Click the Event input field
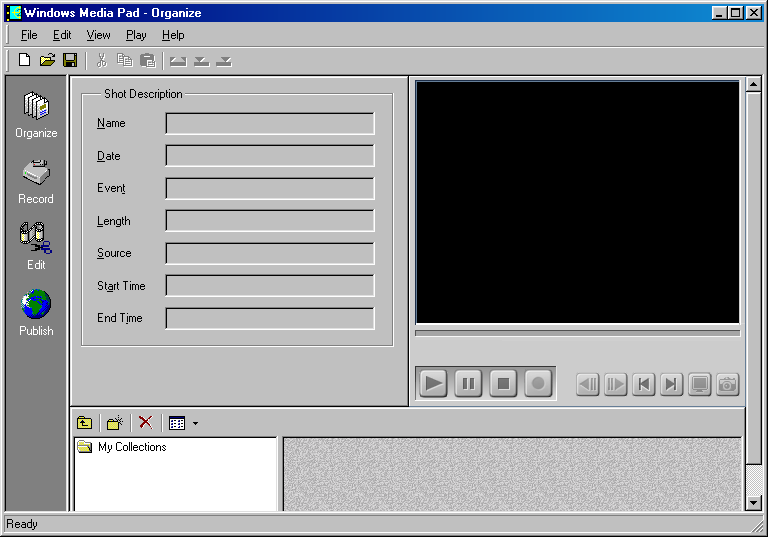The height and width of the screenshot is (537, 768). click(x=270, y=189)
